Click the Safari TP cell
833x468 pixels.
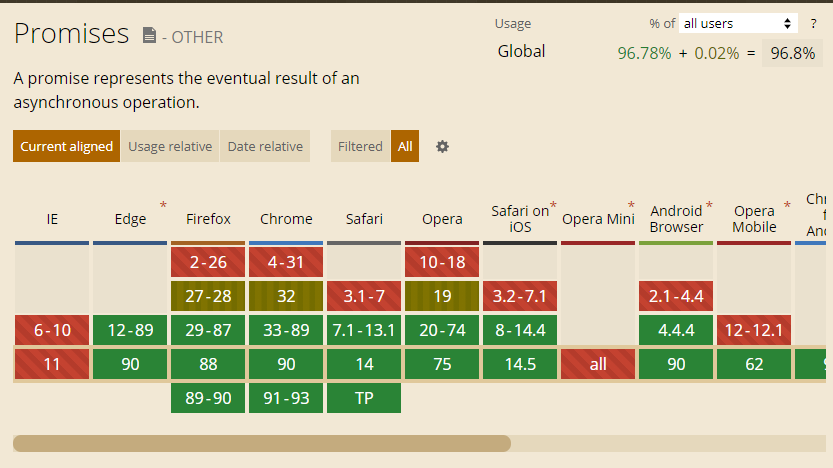tap(364, 398)
